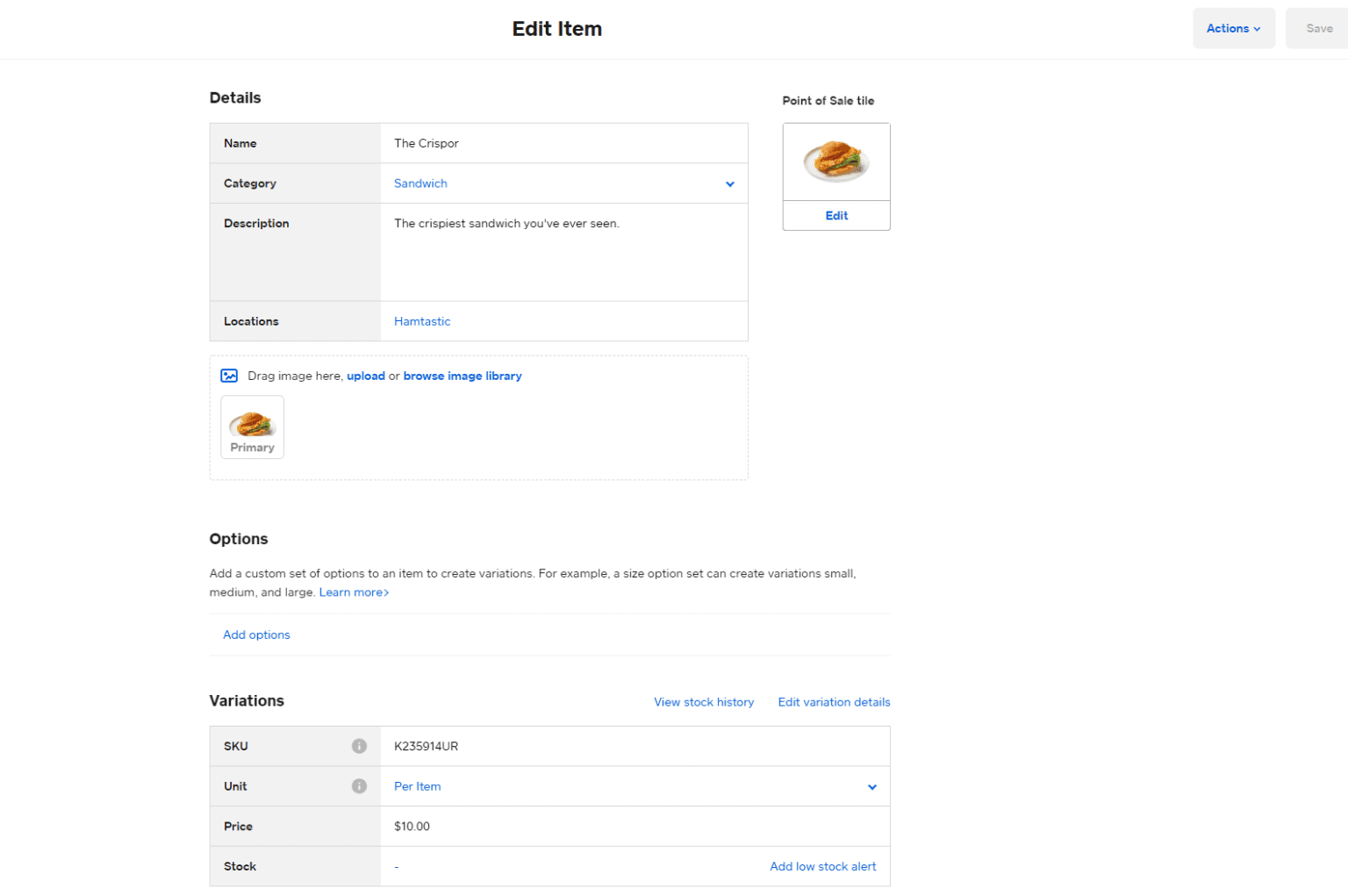Add a low stock alert
The image size is (1348, 896).
[822, 866]
